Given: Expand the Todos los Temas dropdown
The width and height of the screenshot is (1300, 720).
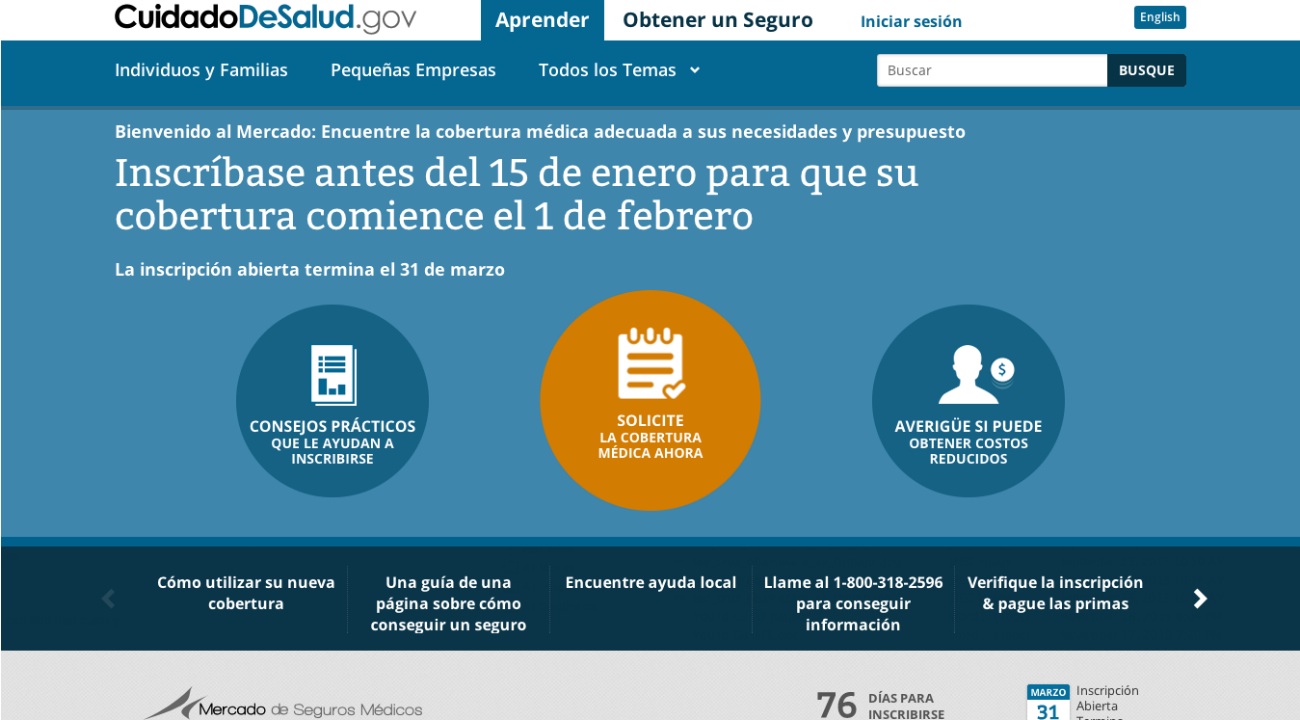Looking at the screenshot, I should coord(619,70).
